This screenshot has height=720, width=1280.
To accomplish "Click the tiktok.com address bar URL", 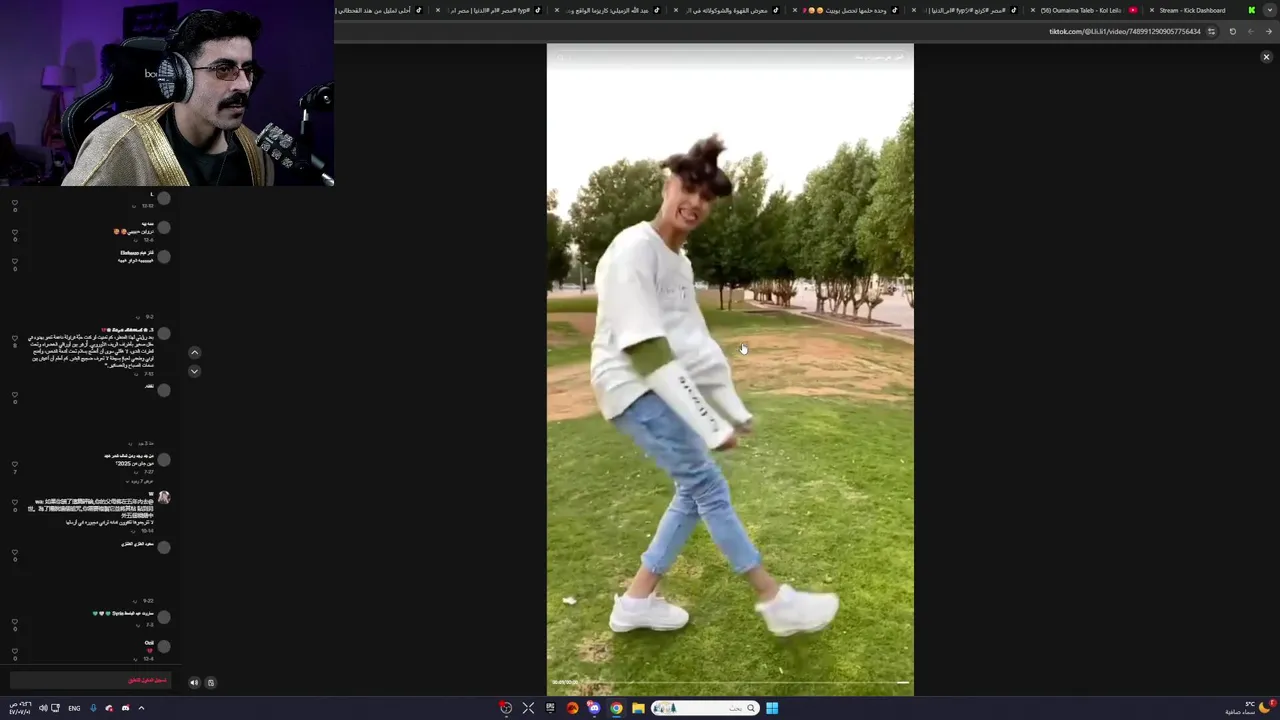I will [x=1124, y=32].
